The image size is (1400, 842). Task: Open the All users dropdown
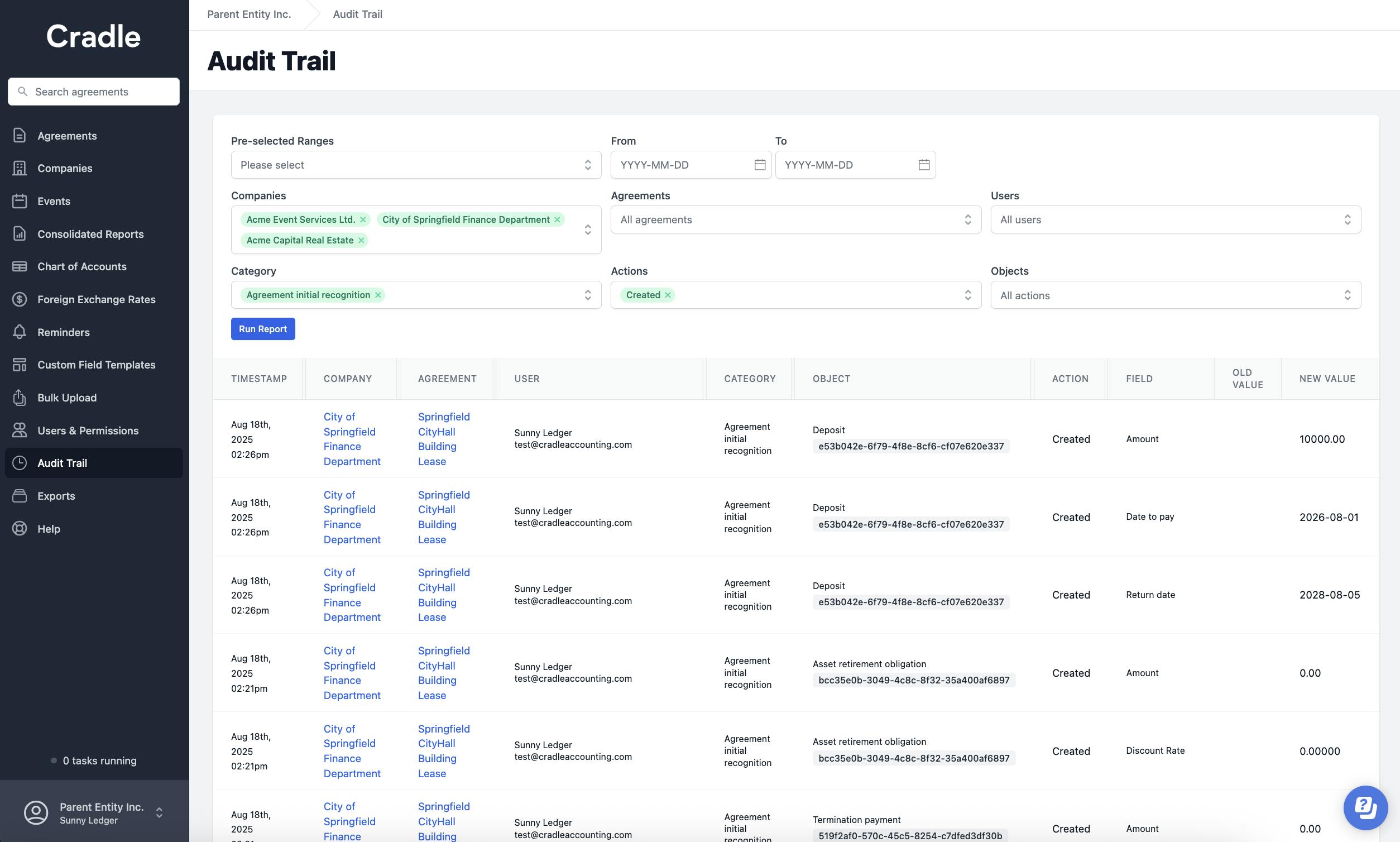tap(1176, 219)
